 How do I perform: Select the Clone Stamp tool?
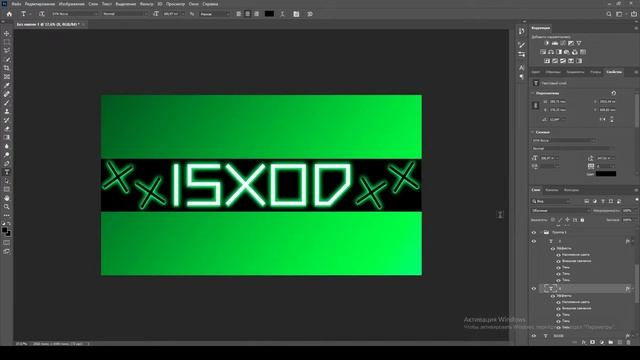[x=7, y=111]
